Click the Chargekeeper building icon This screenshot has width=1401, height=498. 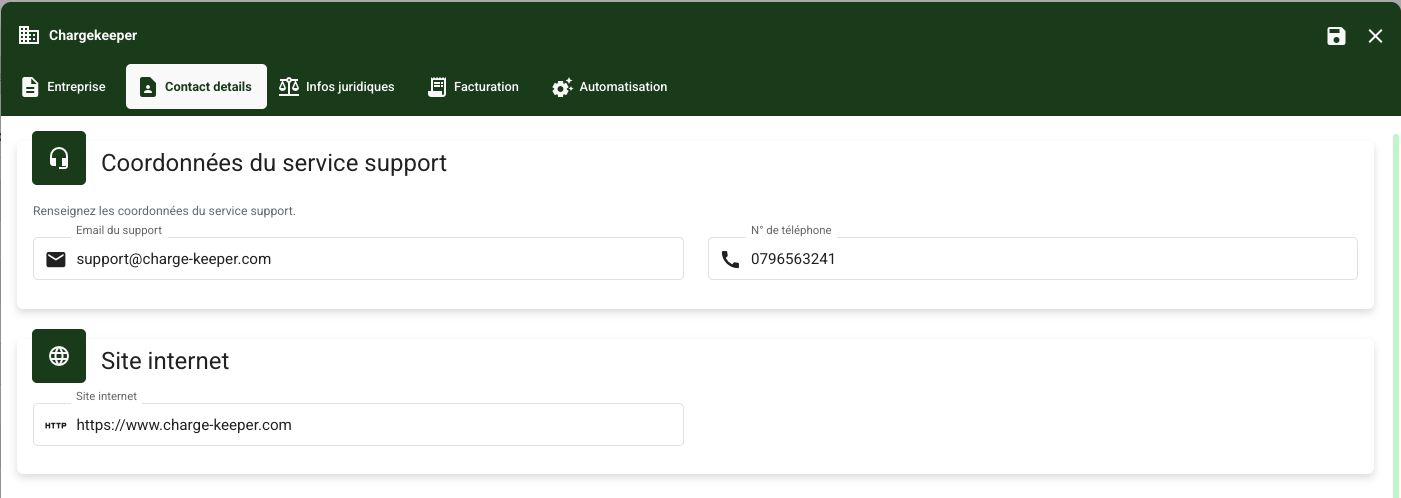(x=29, y=35)
